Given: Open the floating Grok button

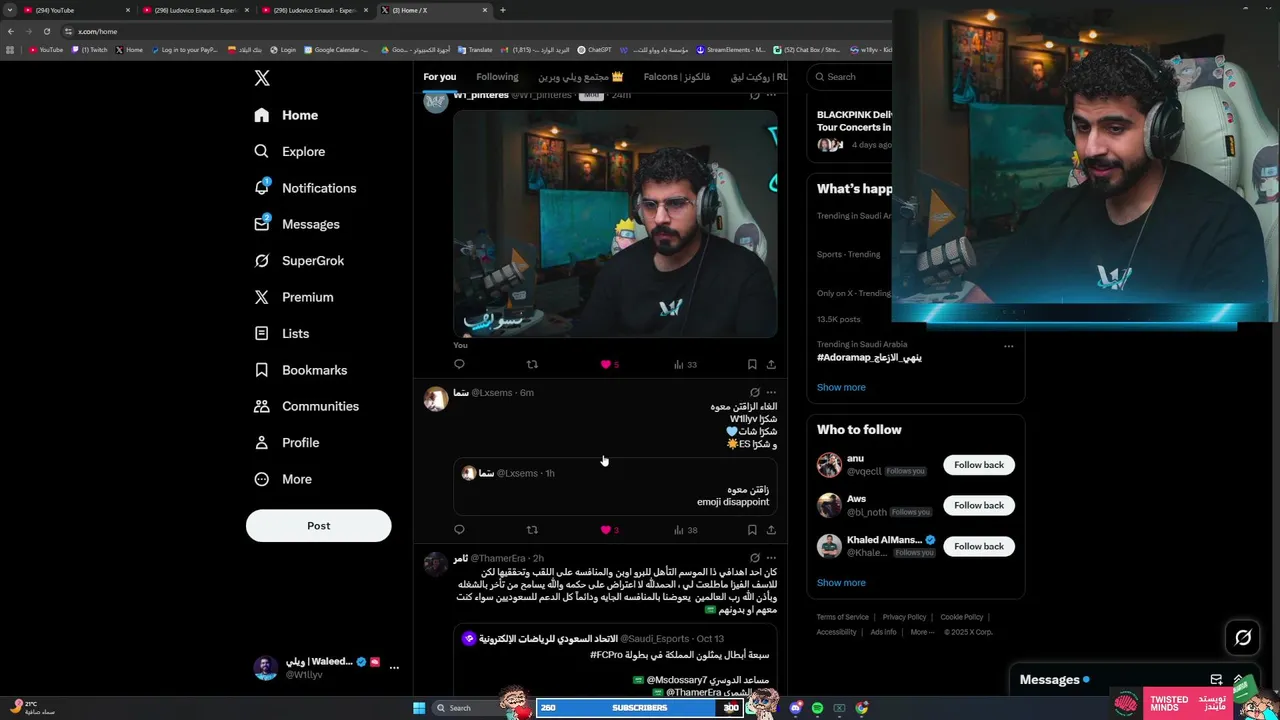Looking at the screenshot, I should pos(1243,637).
